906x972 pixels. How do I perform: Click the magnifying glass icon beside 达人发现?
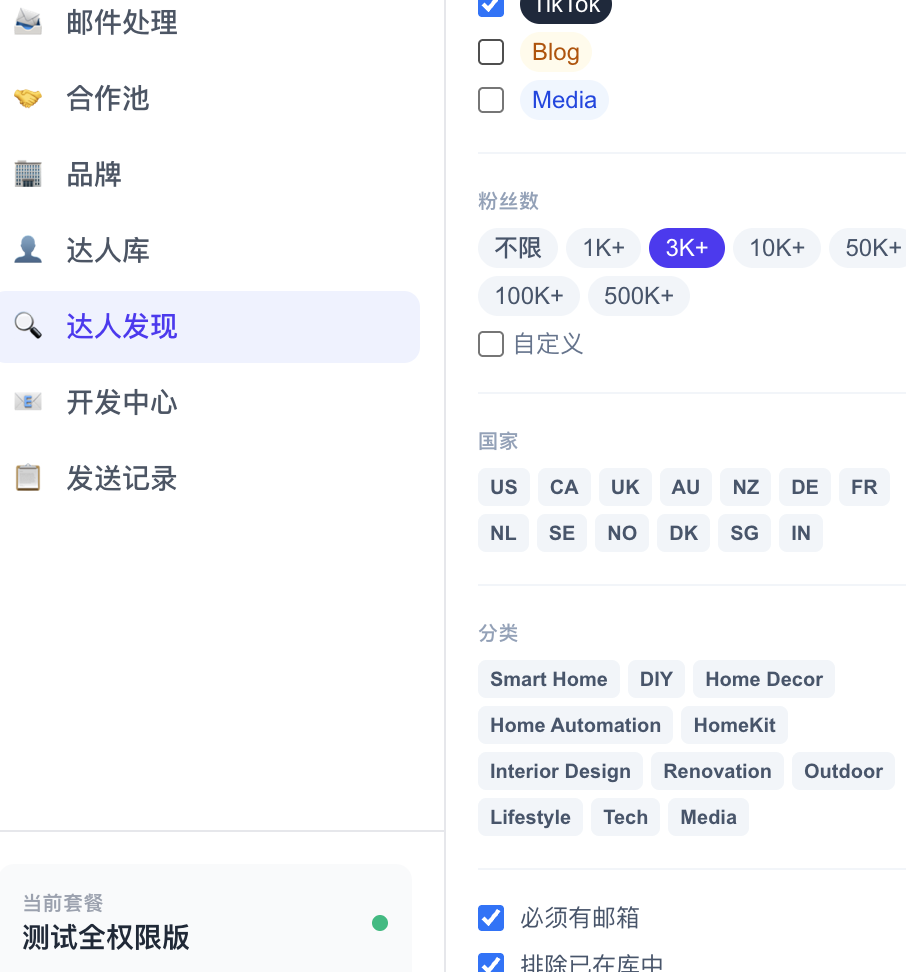coord(28,326)
